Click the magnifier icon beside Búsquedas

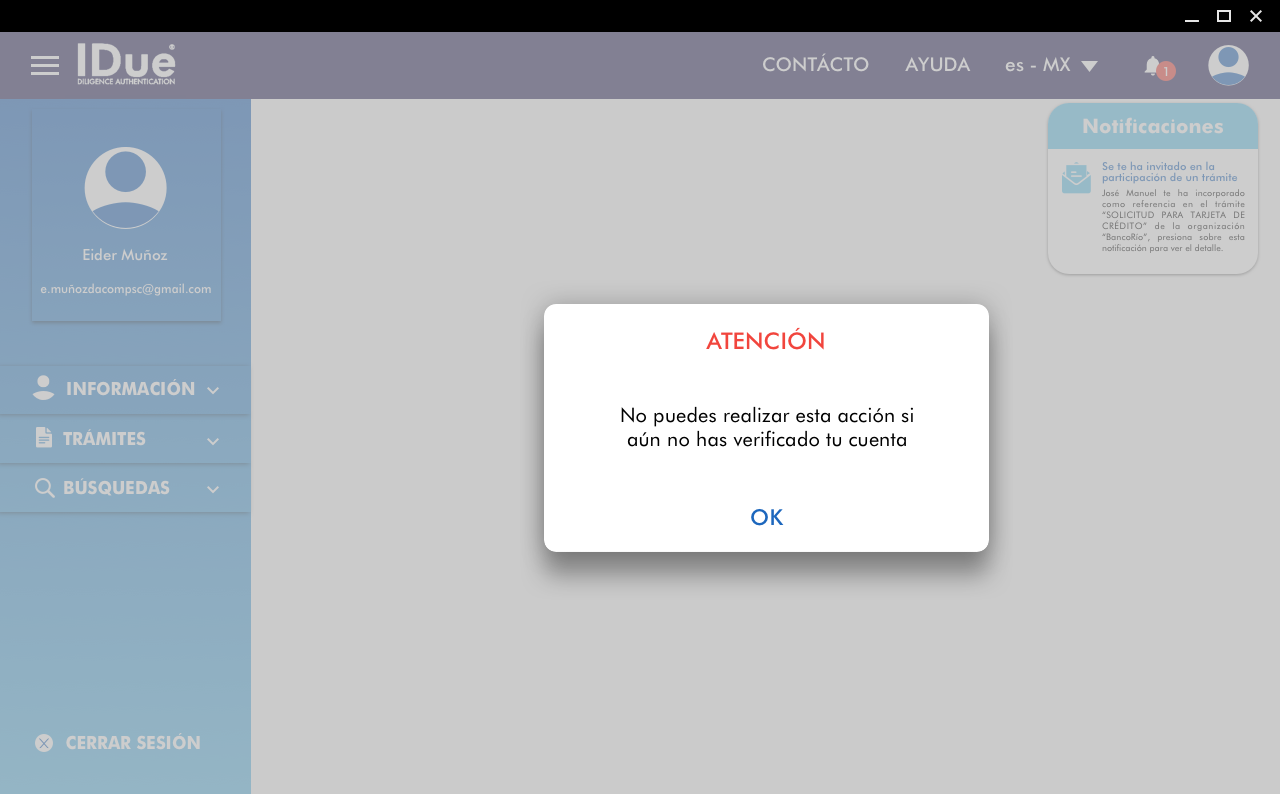[44, 488]
